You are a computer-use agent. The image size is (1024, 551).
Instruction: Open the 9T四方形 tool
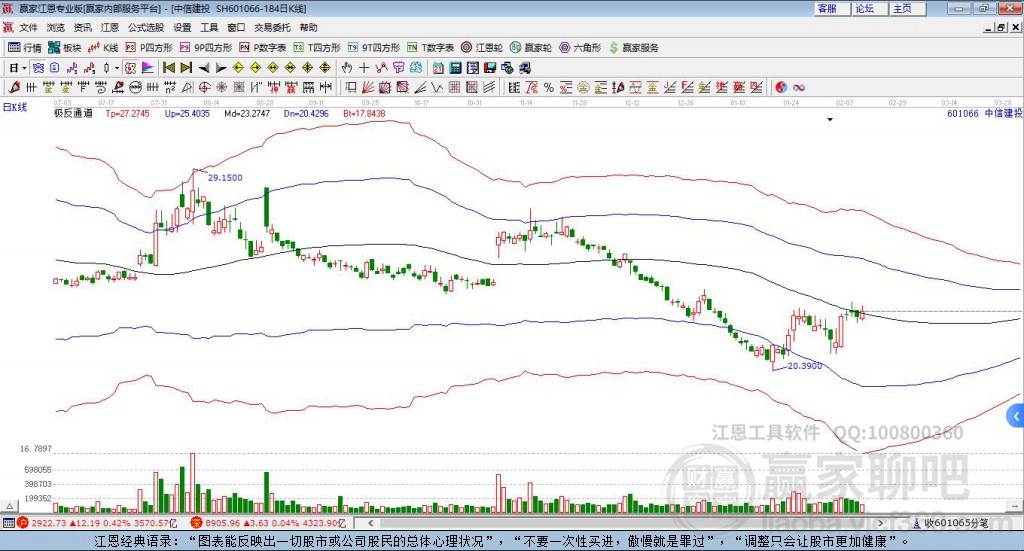tap(374, 48)
